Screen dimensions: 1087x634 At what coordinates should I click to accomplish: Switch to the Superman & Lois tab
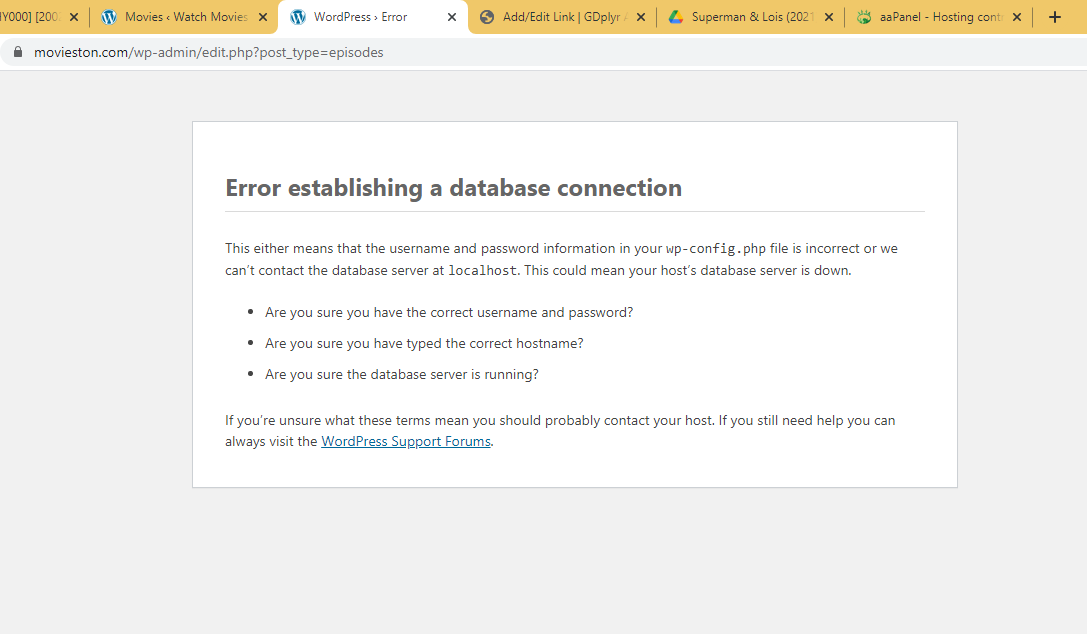coord(752,17)
